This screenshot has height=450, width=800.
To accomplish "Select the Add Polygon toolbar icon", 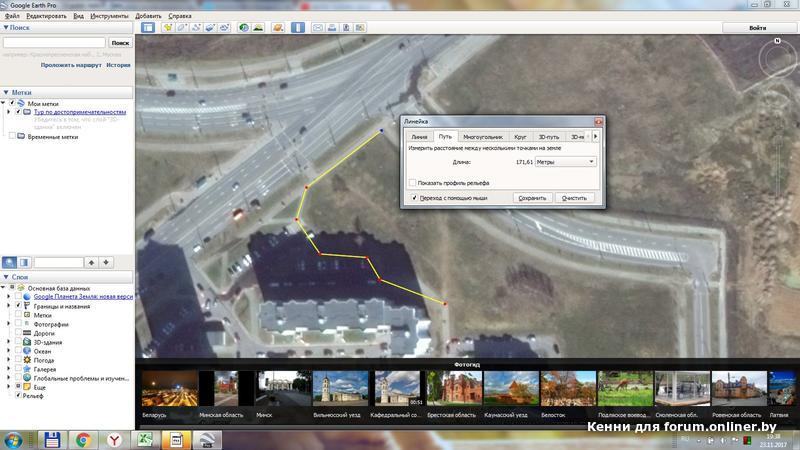I will click(x=182, y=28).
